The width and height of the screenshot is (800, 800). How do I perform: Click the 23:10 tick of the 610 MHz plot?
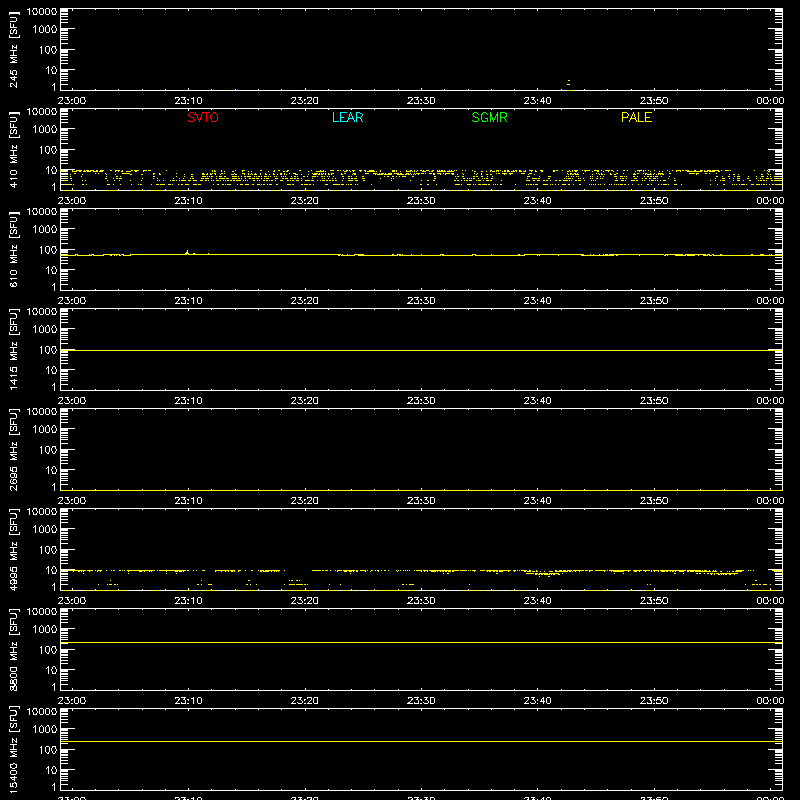click(x=188, y=301)
